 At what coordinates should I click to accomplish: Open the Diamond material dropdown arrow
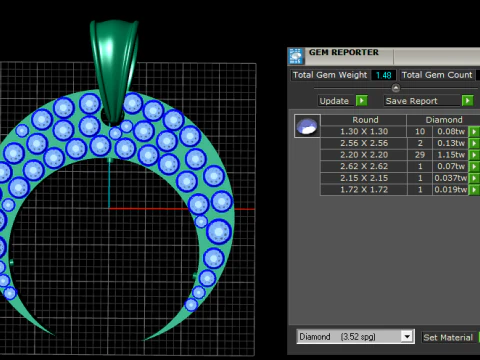tap(407, 337)
